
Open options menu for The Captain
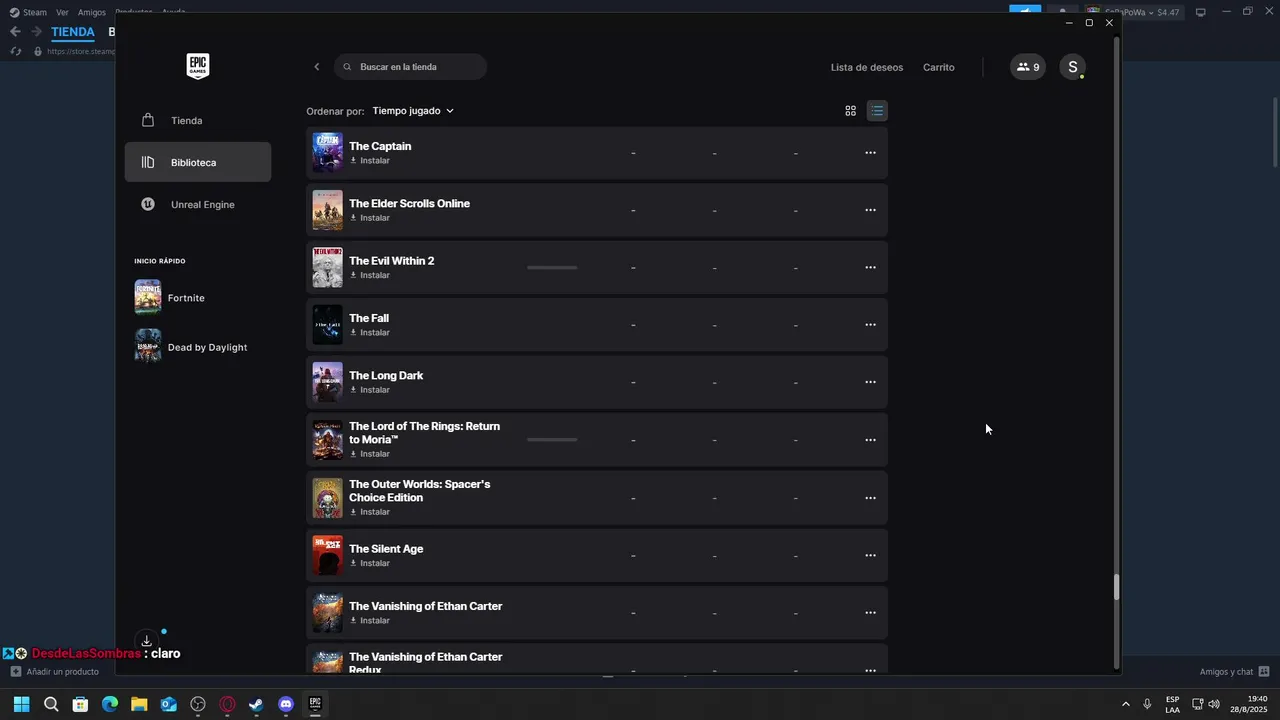point(870,153)
